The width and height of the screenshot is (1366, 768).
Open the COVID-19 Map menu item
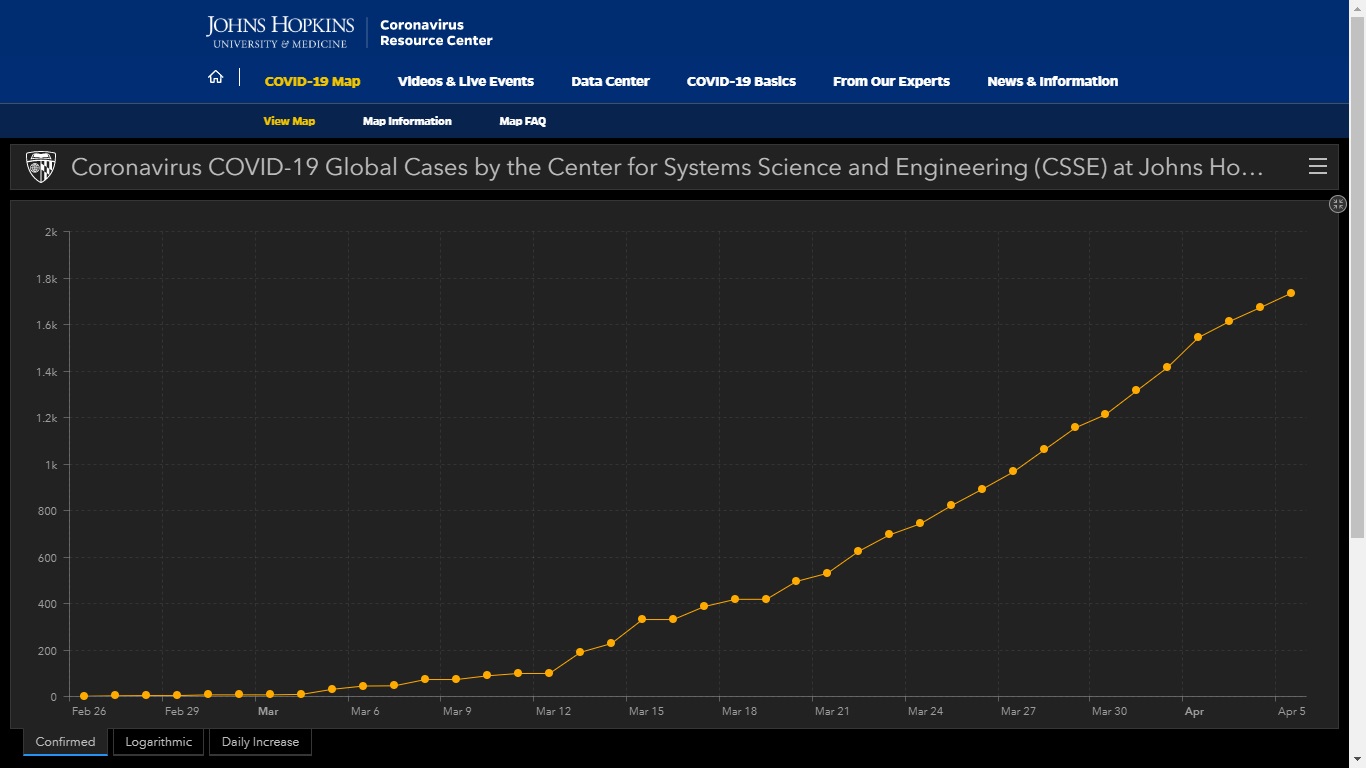tap(312, 82)
